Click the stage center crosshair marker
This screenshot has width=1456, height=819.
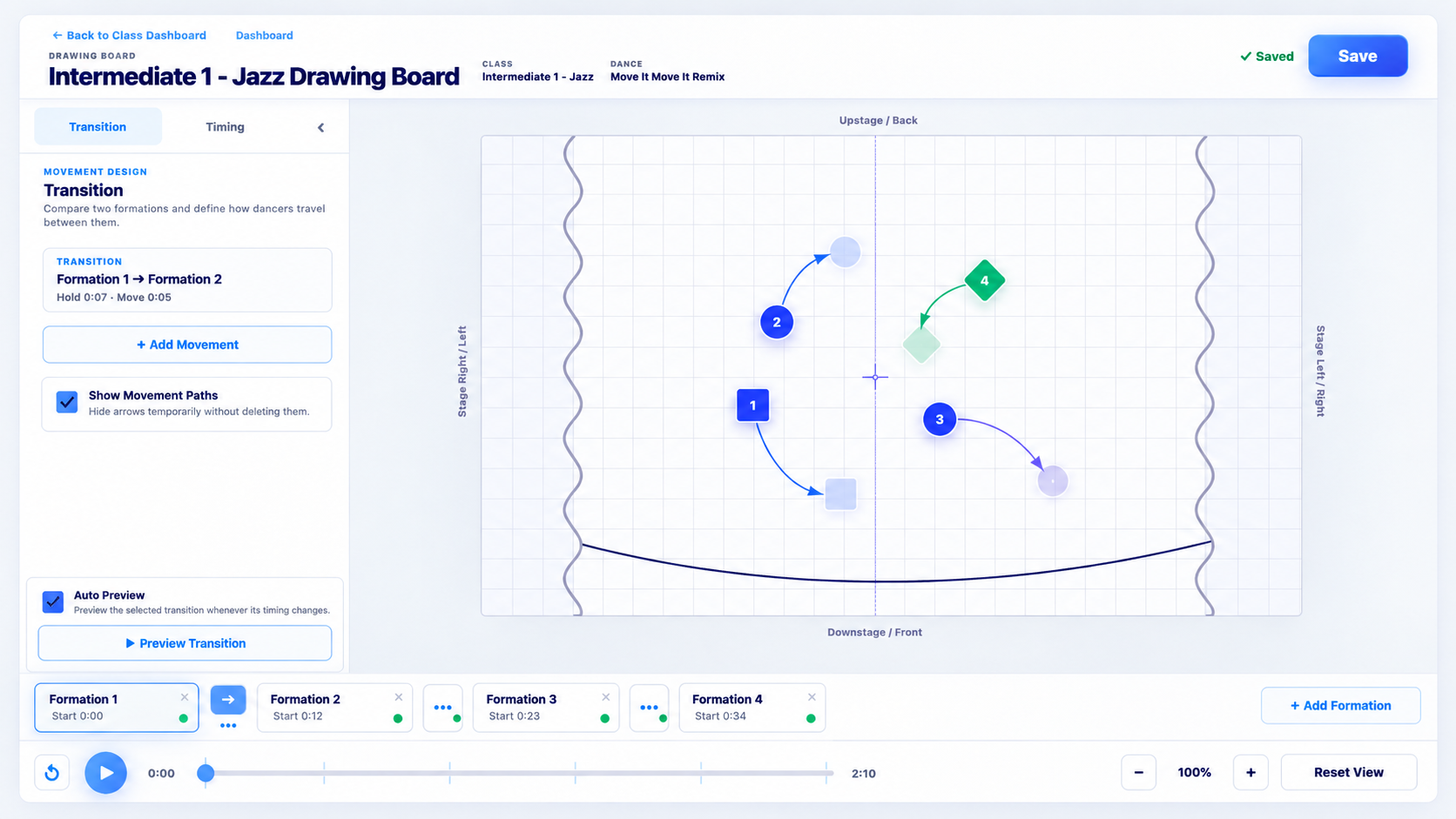coord(875,377)
